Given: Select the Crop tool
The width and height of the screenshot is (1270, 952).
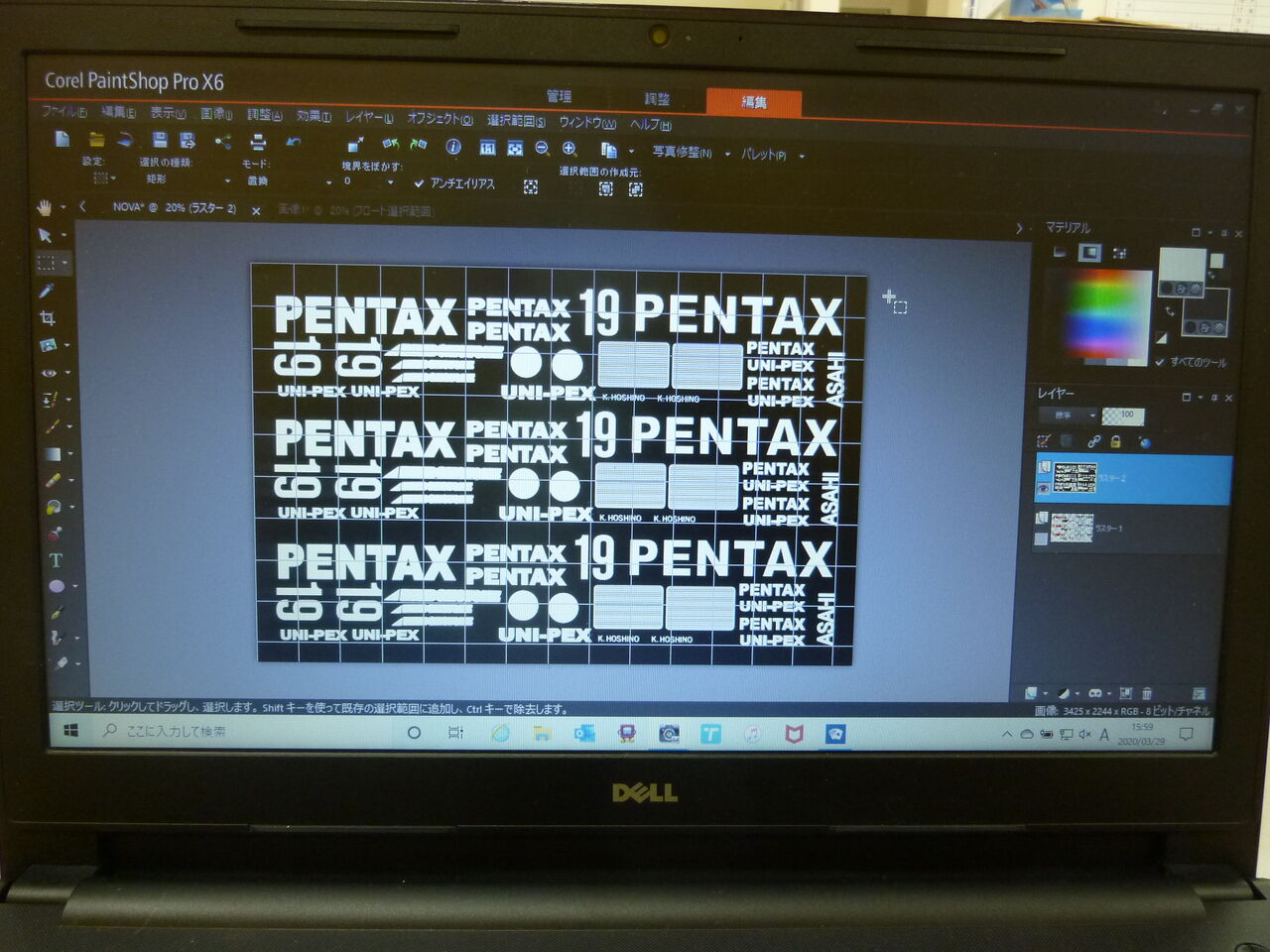Looking at the screenshot, I should click(x=48, y=318).
